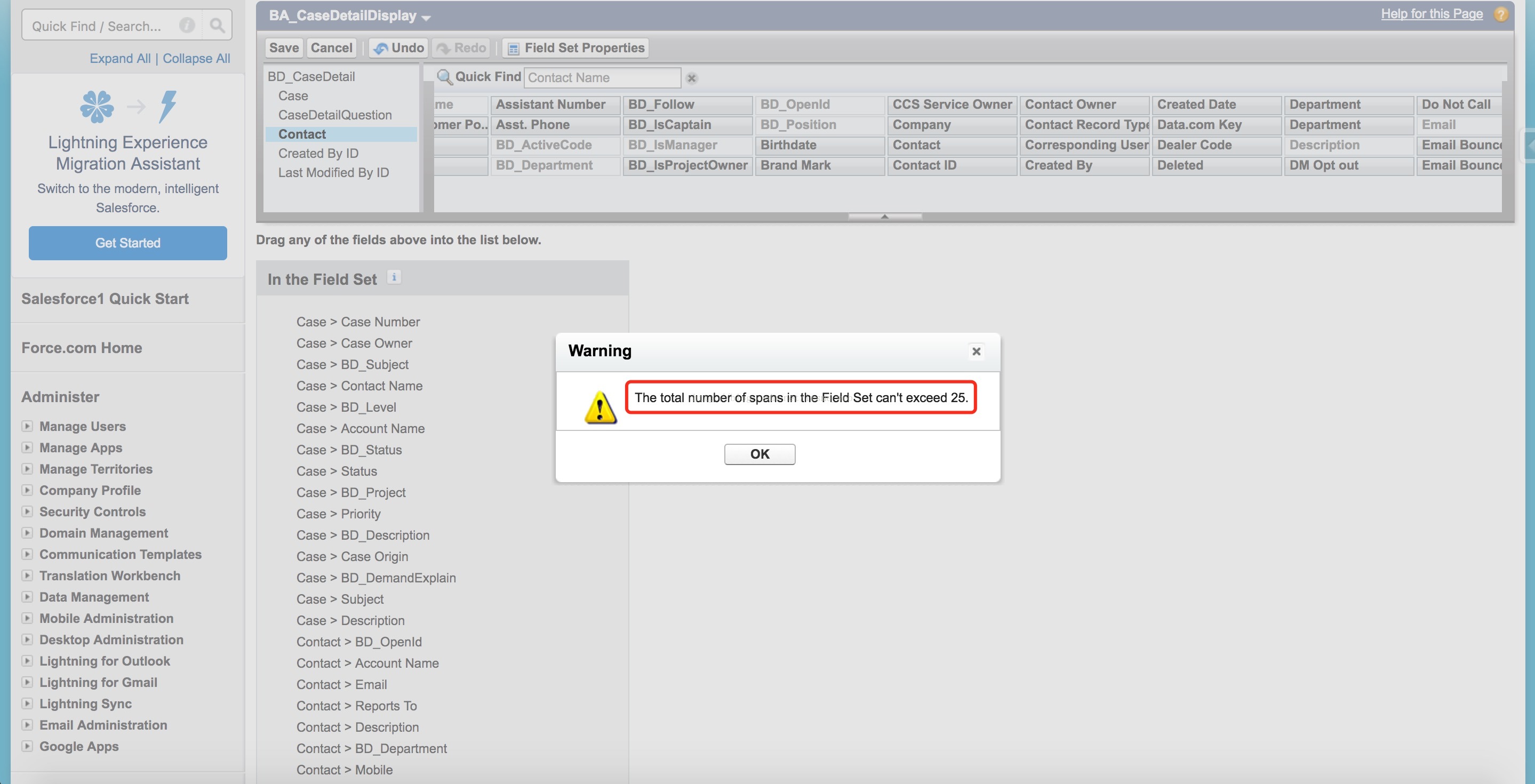Click the Quick Find search magnifier icon

[217, 25]
